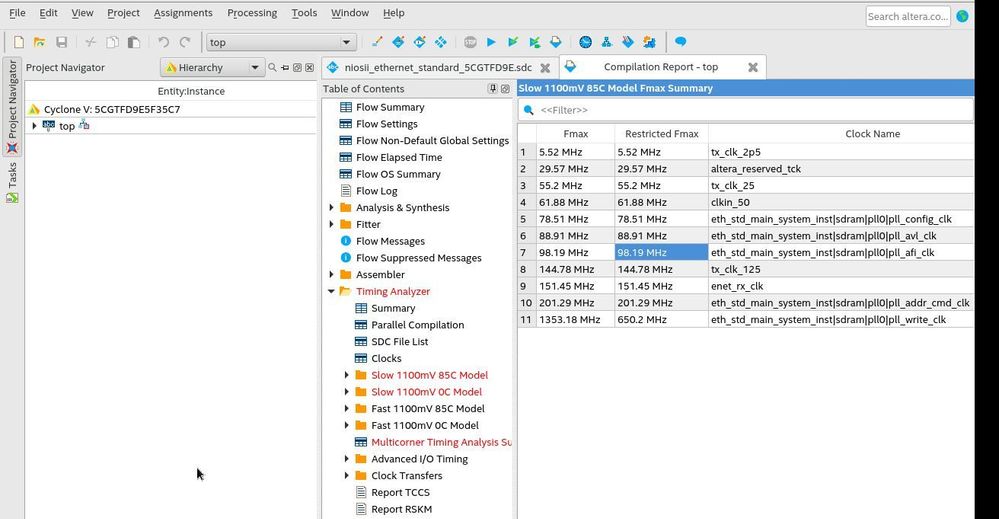Select Flow Summary in Table of Contents

pos(390,107)
